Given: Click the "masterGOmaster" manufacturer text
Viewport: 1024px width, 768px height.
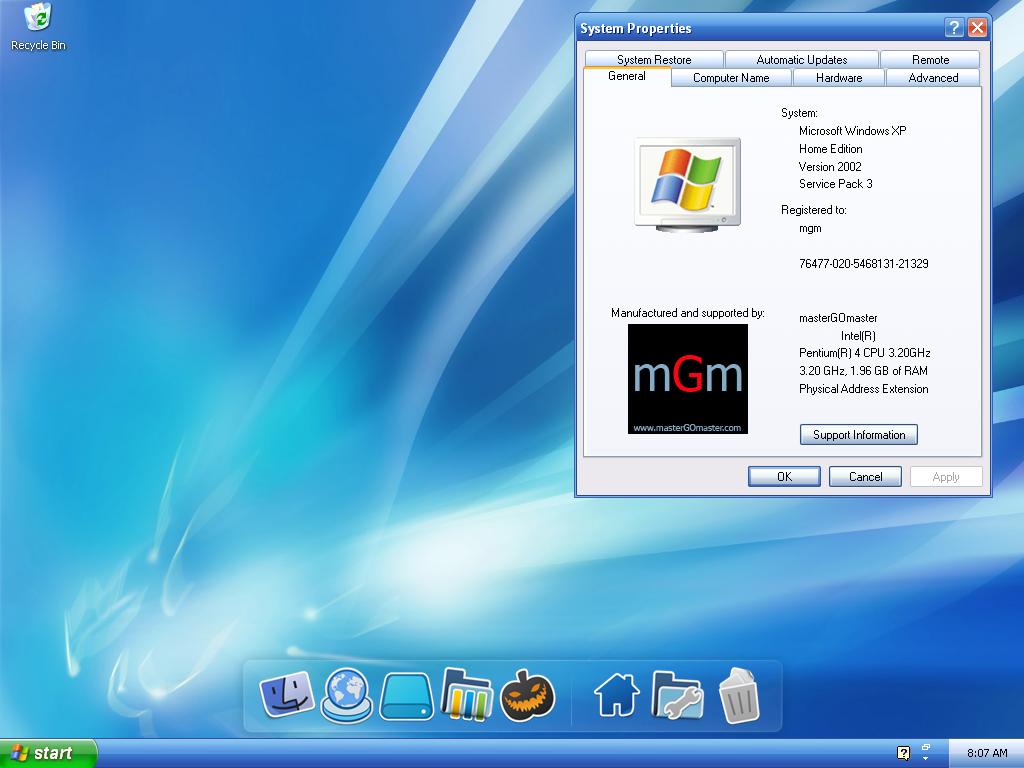Looking at the screenshot, I should 838,318.
